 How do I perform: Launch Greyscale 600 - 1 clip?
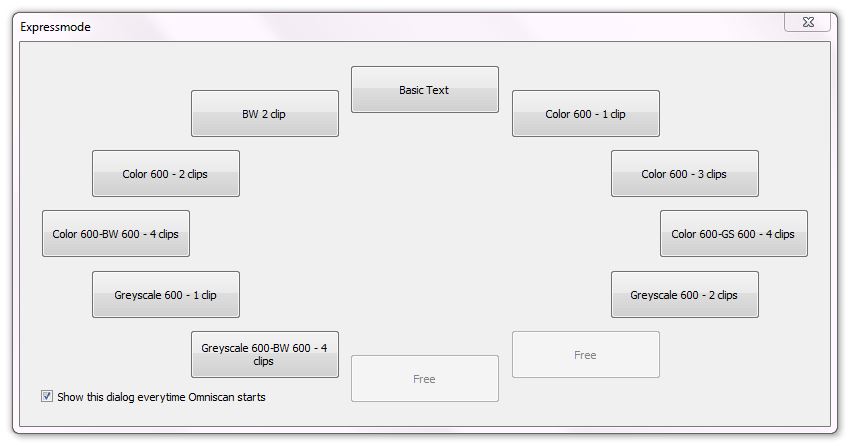[165, 295]
